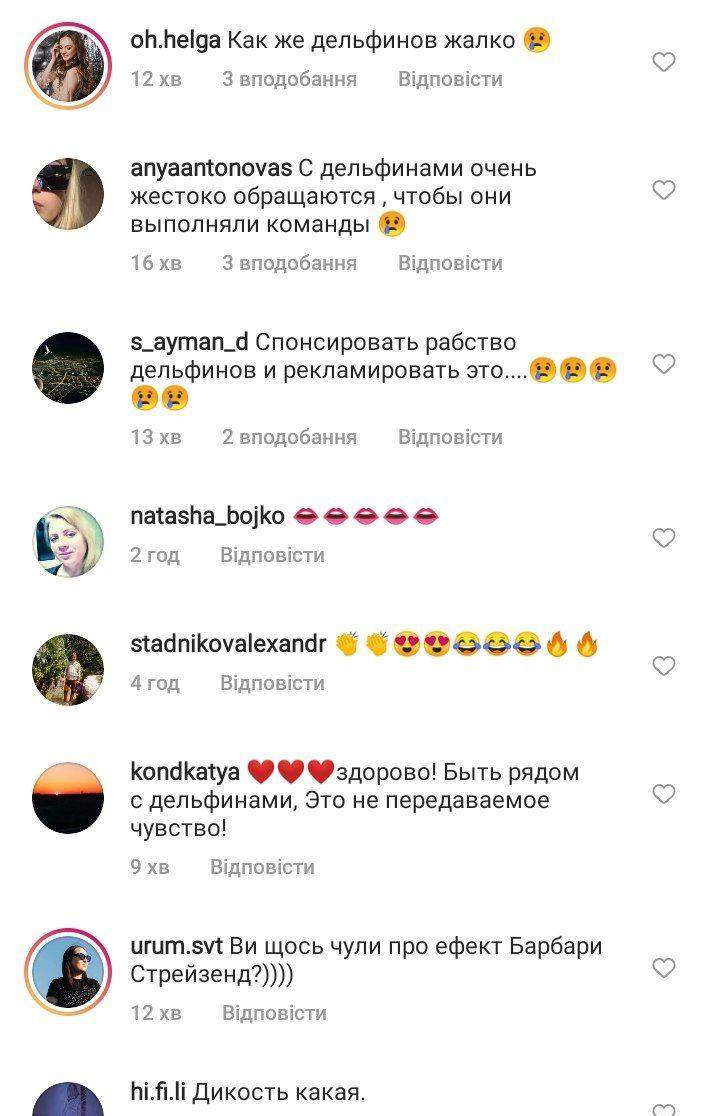Open natasha_bojko's profile photo
Screen dimensions: 720x1116
point(68,542)
